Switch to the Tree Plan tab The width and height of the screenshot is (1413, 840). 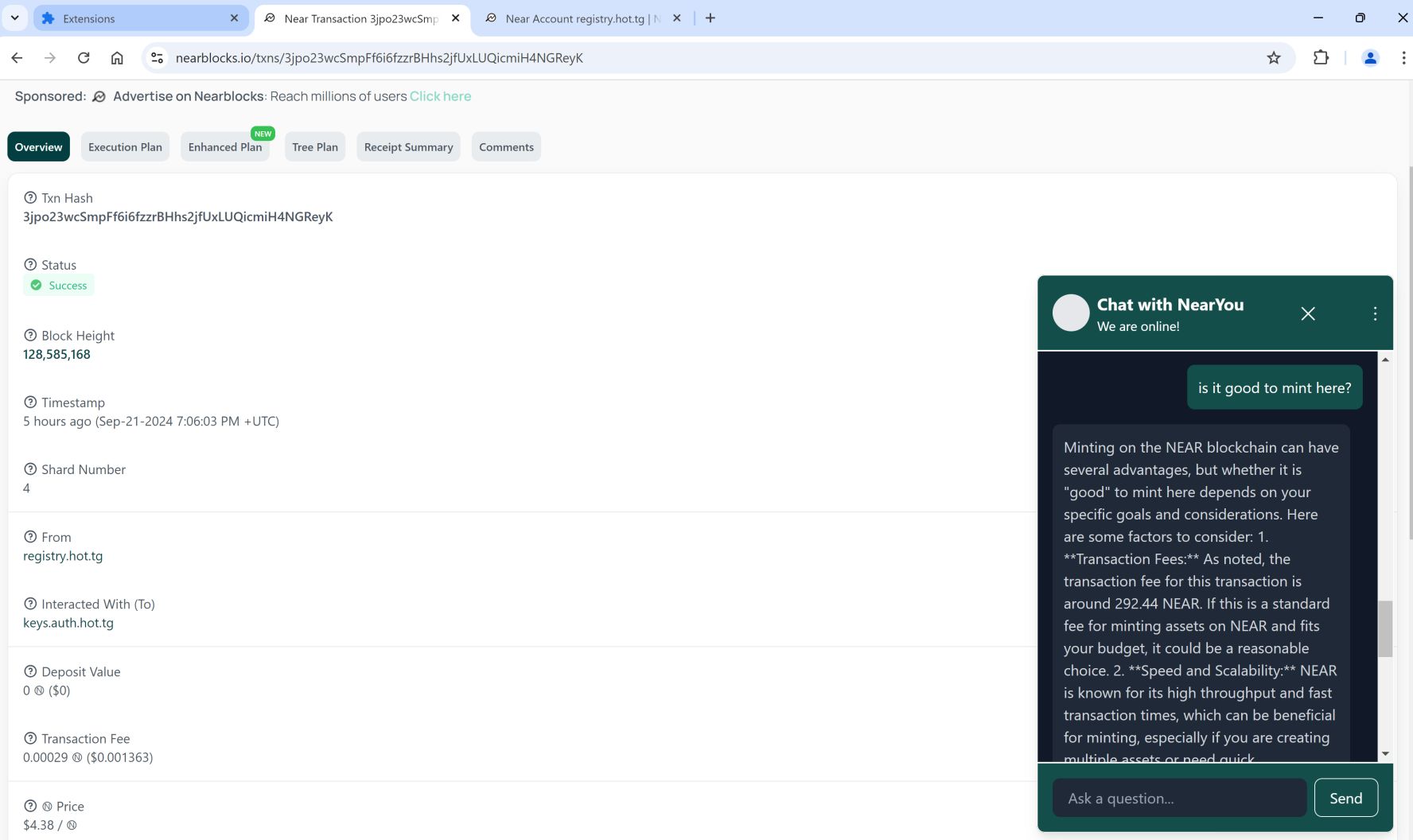pyautogui.click(x=315, y=147)
